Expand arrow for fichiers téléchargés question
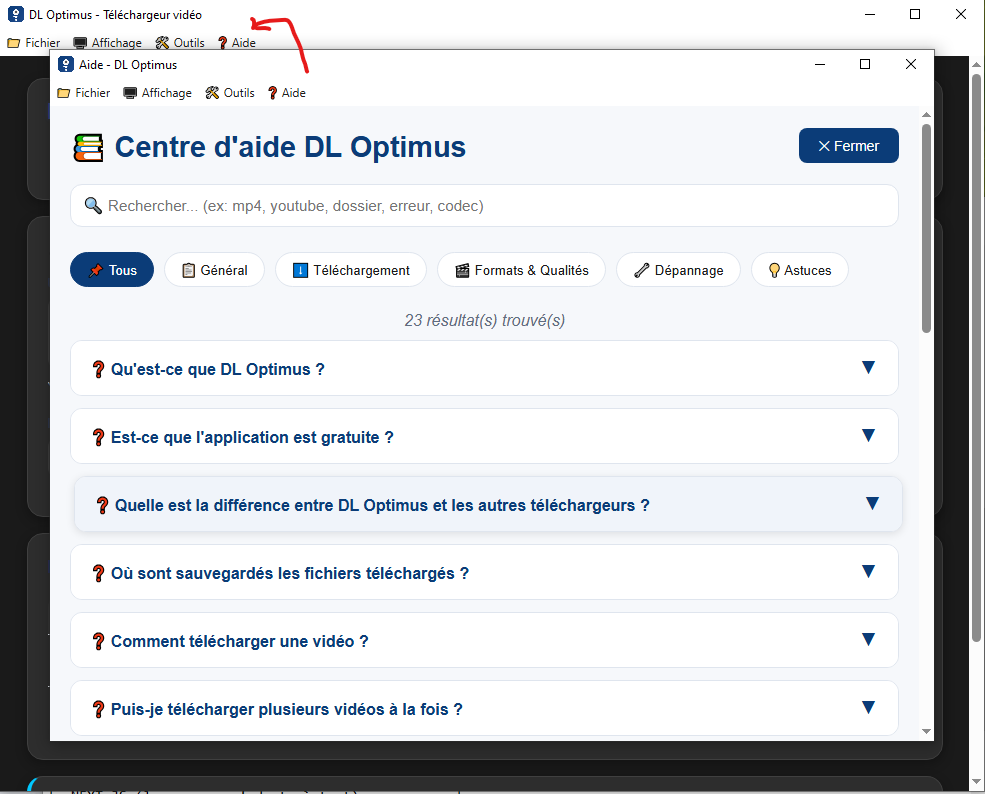Screen dimensions: 985x794 868,571
